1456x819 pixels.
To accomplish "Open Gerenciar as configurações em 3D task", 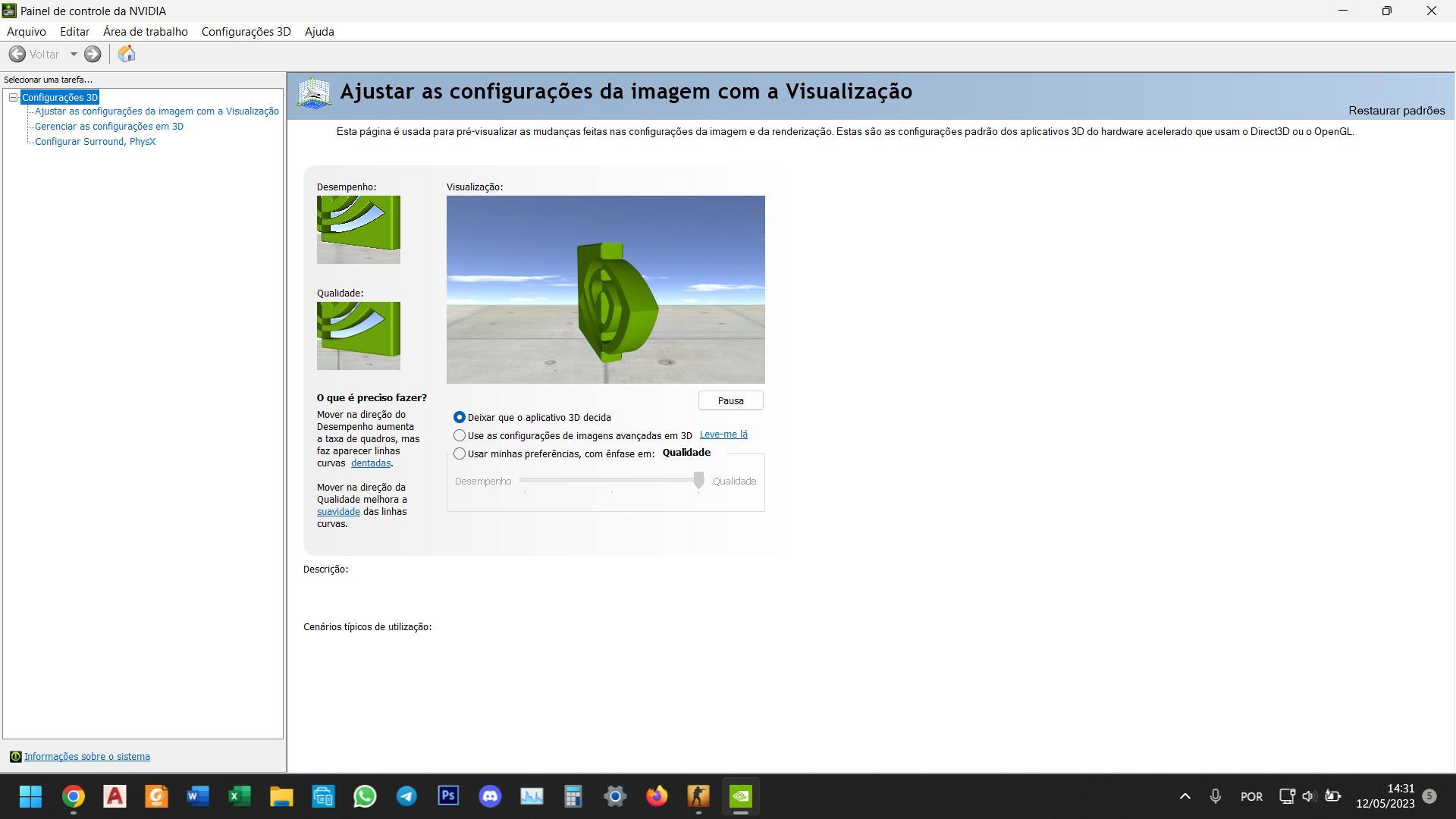I will (x=109, y=127).
